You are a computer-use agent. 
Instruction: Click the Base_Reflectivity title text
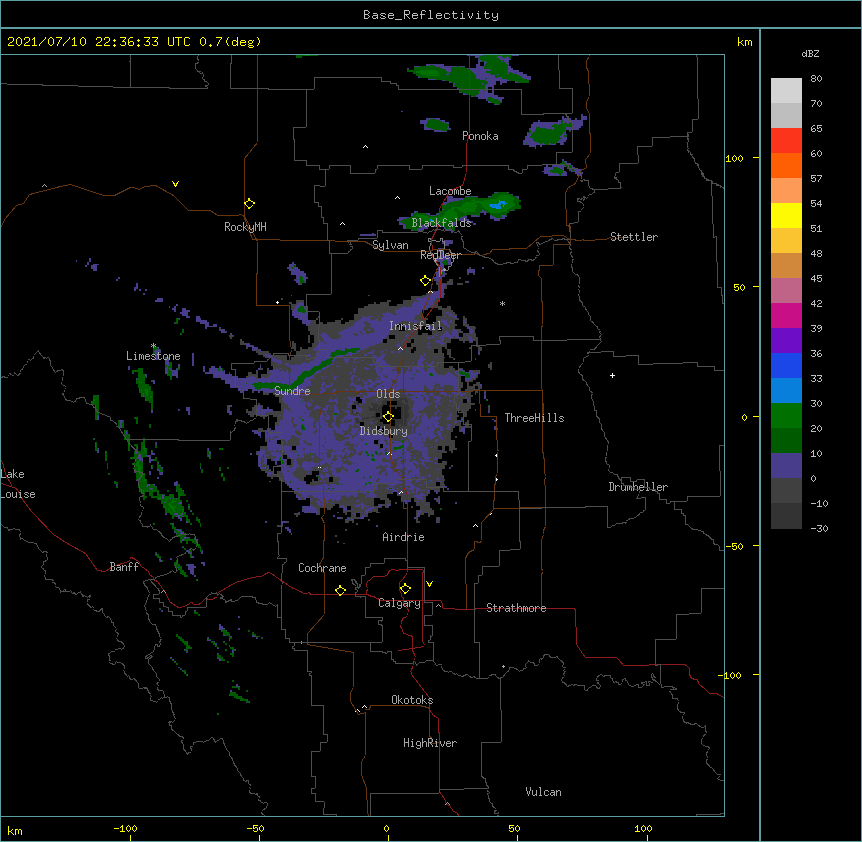[x=431, y=15]
